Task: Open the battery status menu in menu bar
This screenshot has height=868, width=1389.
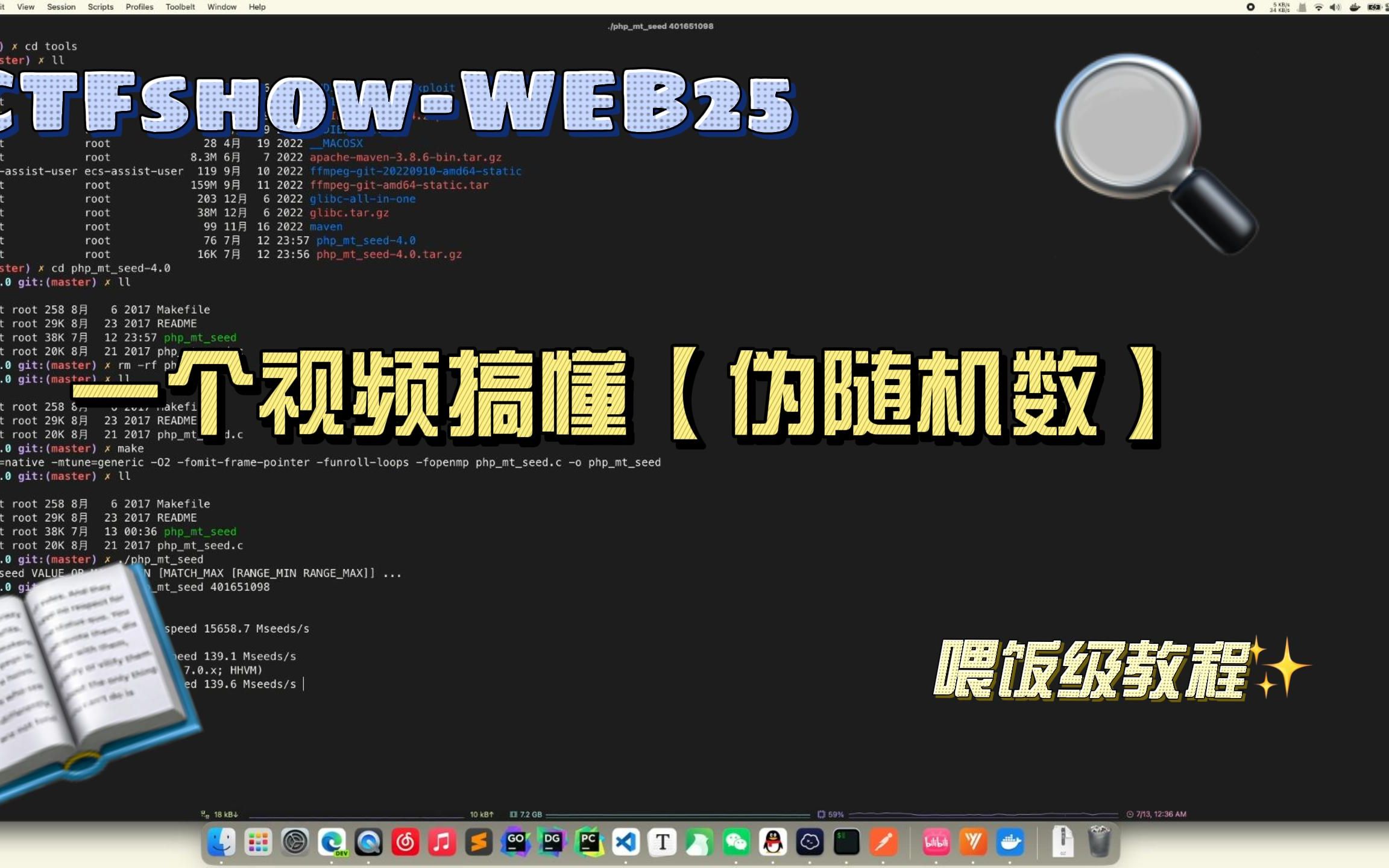Action: pyautogui.click(x=1375, y=8)
